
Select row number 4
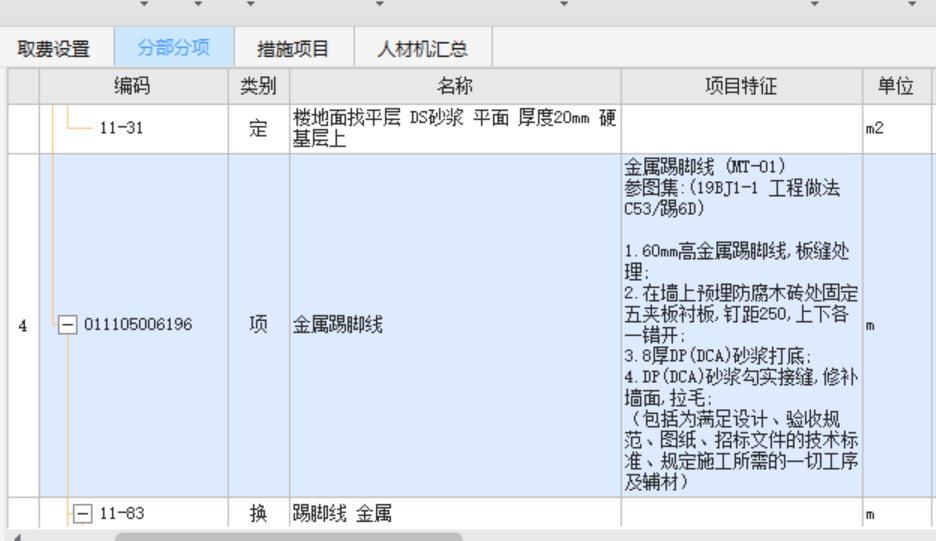[23, 325]
